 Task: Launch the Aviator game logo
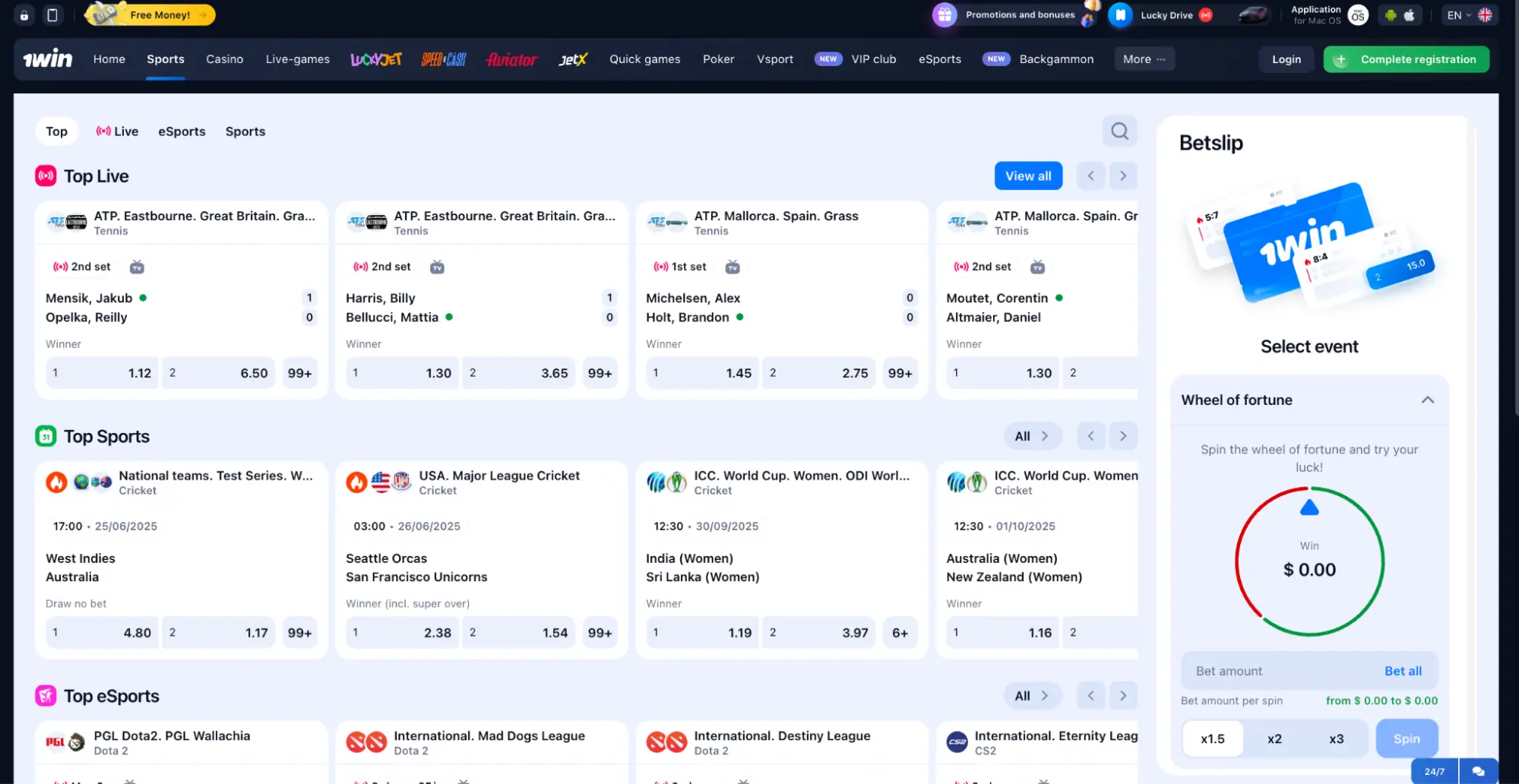click(512, 59)
